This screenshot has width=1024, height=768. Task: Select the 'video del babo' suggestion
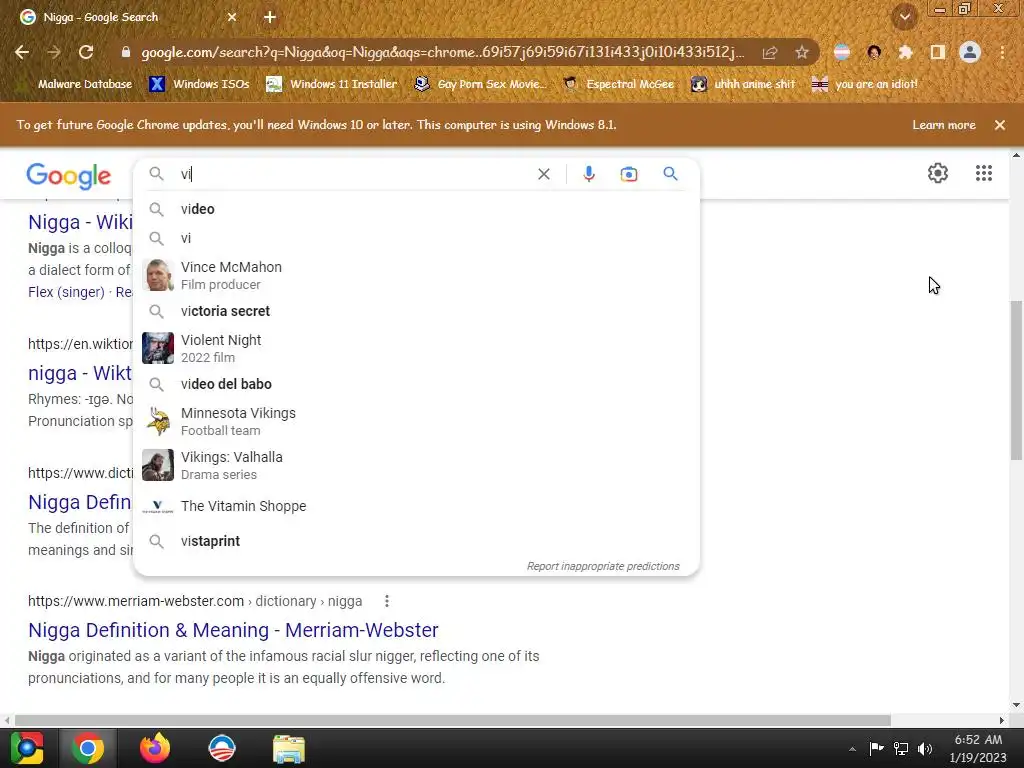click(x=416, y=384)
